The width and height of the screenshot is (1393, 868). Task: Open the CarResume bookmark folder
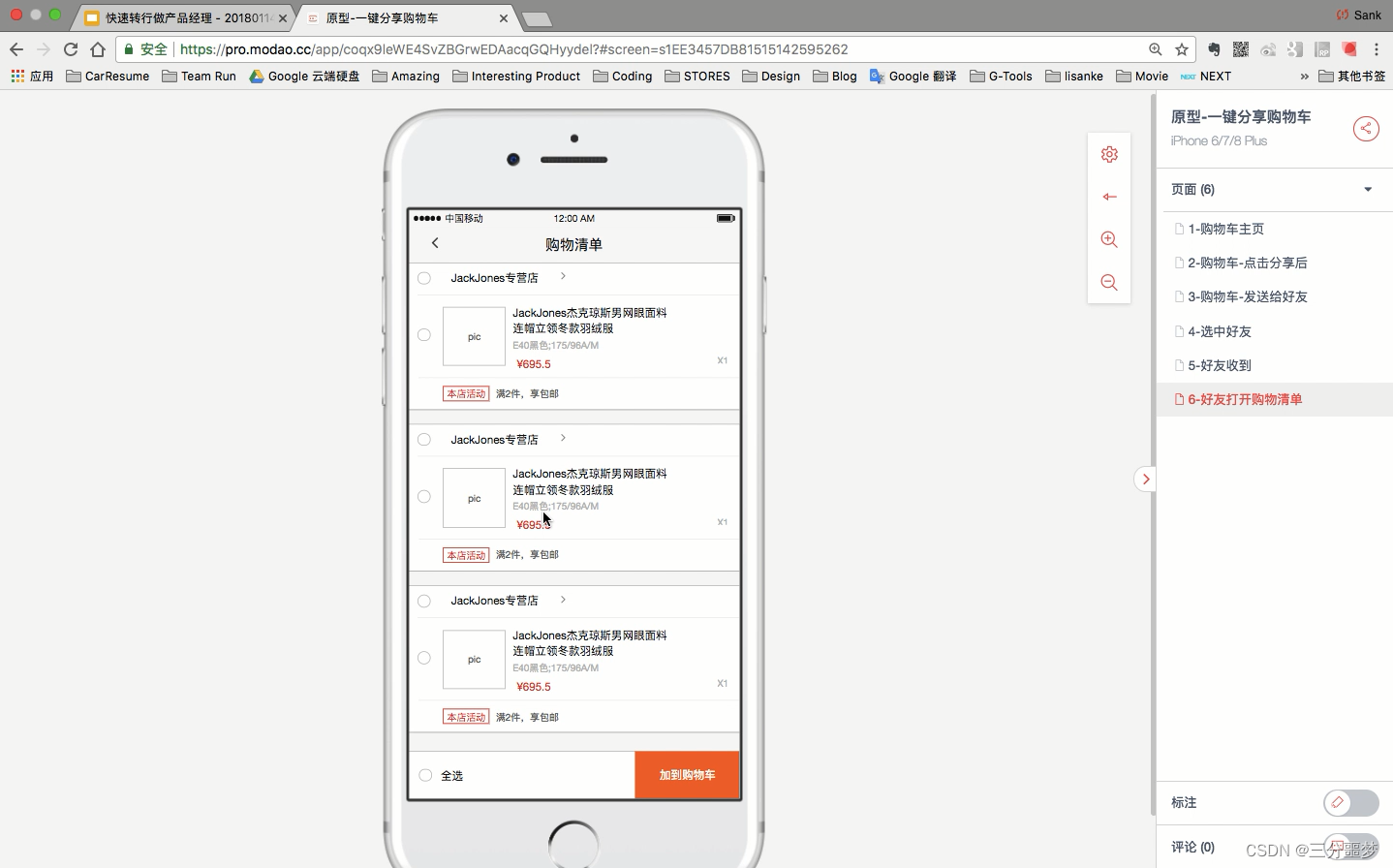point(108,76)
